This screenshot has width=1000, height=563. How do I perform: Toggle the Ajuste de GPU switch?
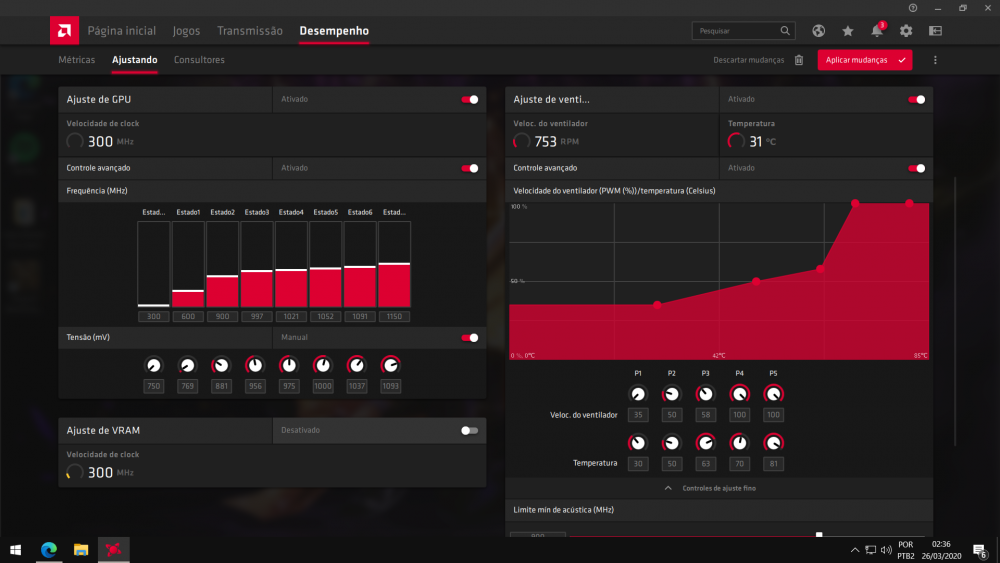(469, 100)
